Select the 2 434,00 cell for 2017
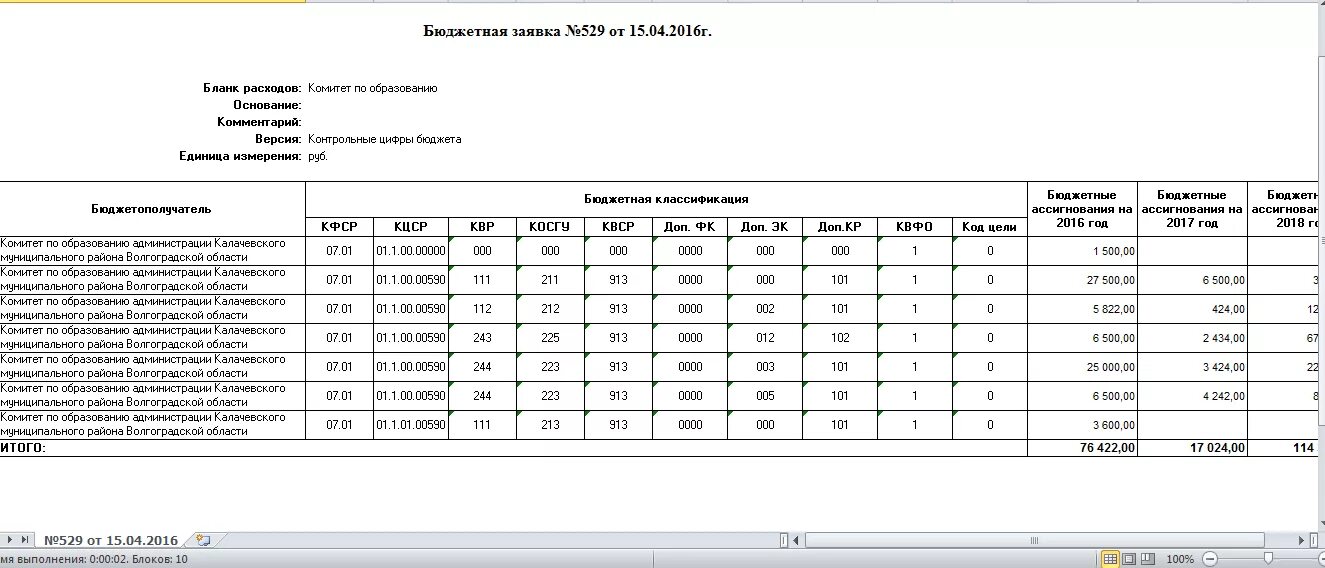This screenshot has height=568, width=1325. (x=1193, y=338)
